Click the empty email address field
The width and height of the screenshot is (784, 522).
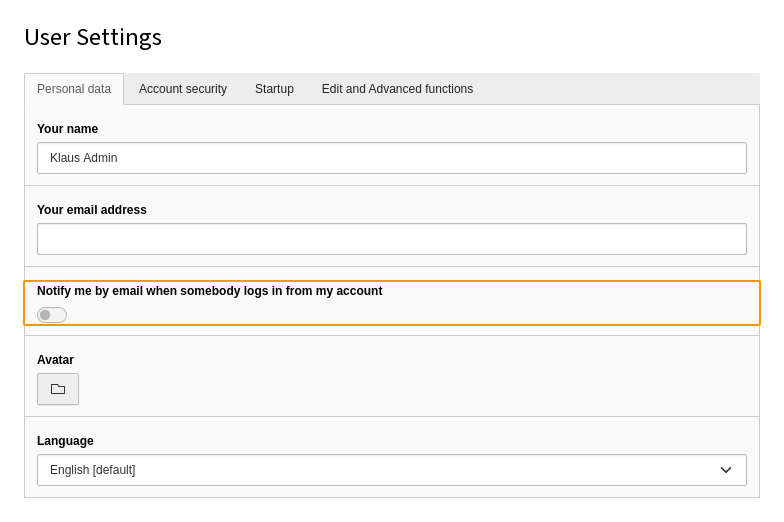391,239
